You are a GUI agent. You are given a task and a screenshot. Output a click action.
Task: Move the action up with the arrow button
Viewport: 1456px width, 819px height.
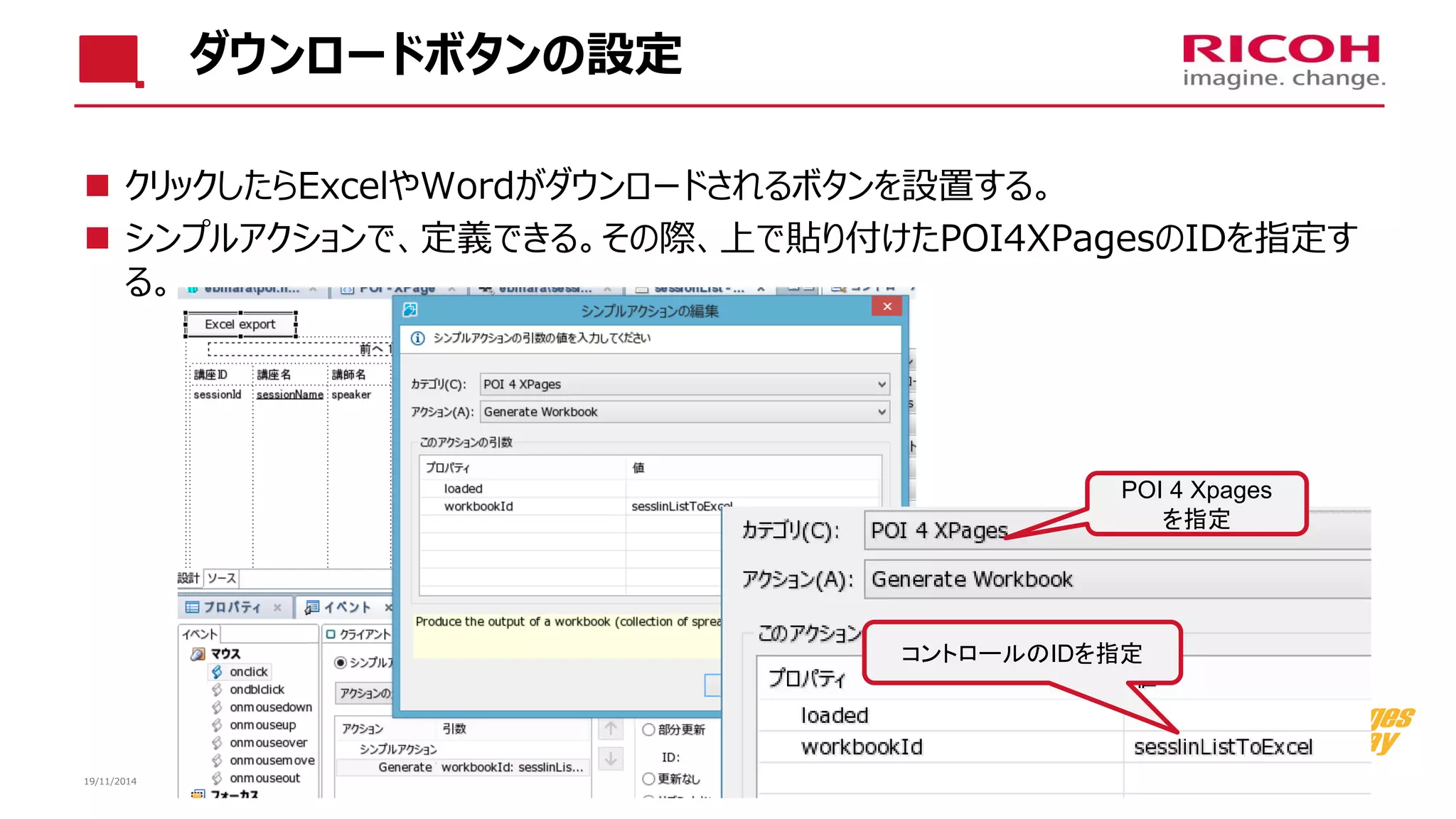pos(611,729)
